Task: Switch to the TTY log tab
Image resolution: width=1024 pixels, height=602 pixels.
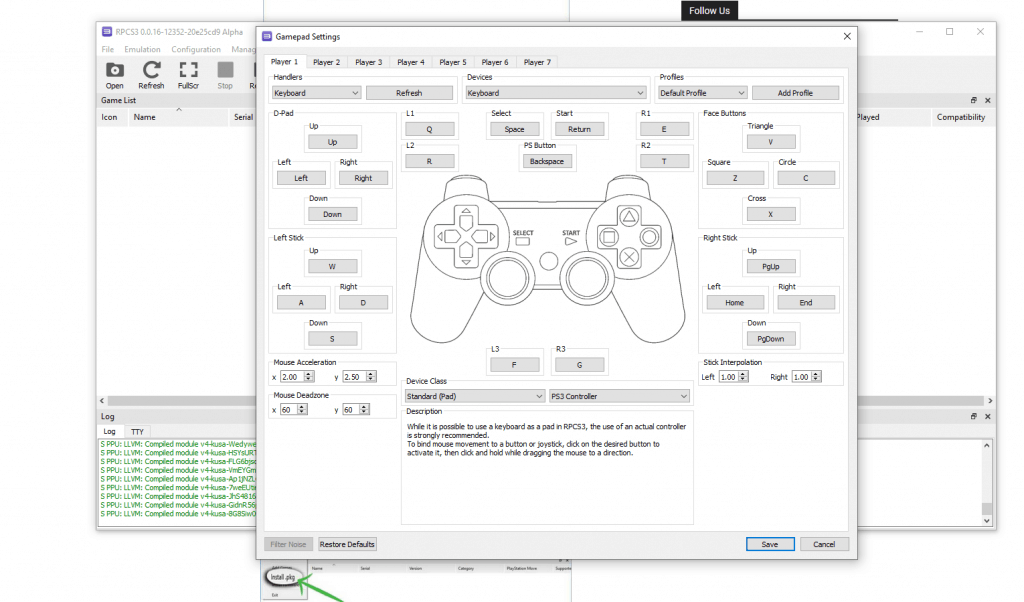Action: click(137, 432)
